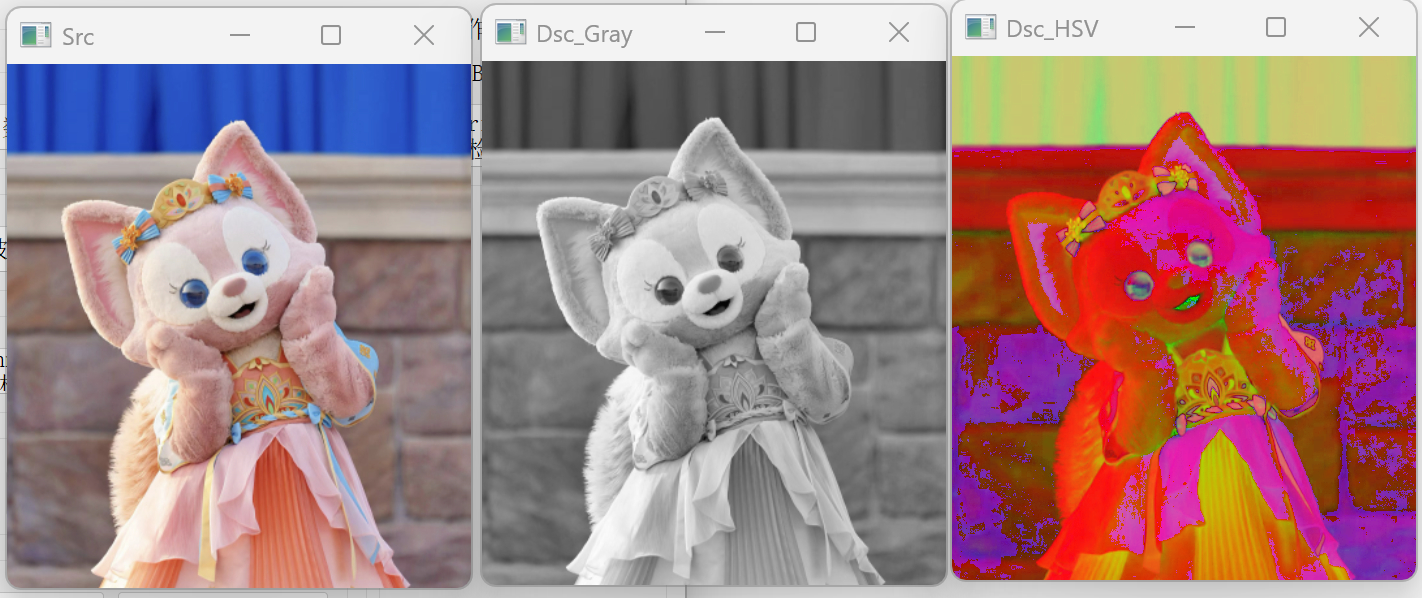
Task: Close the Dsc_HSV window
Action: pyautogui.click(x=1369, y=28)
